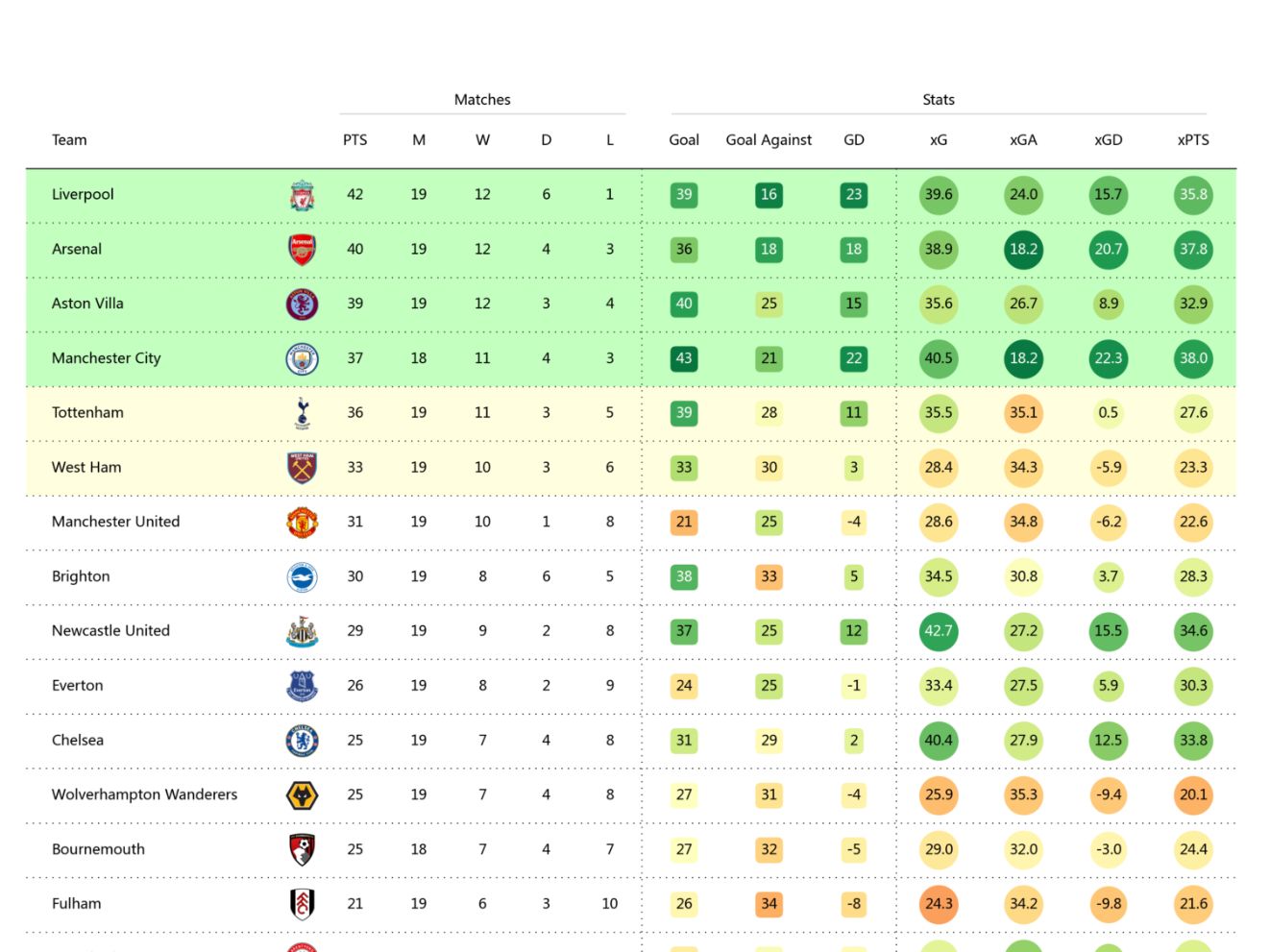Click the Everton team name
Image resolution: width=1270 pixels, height=952 pixels.
[x=77, y=686]
